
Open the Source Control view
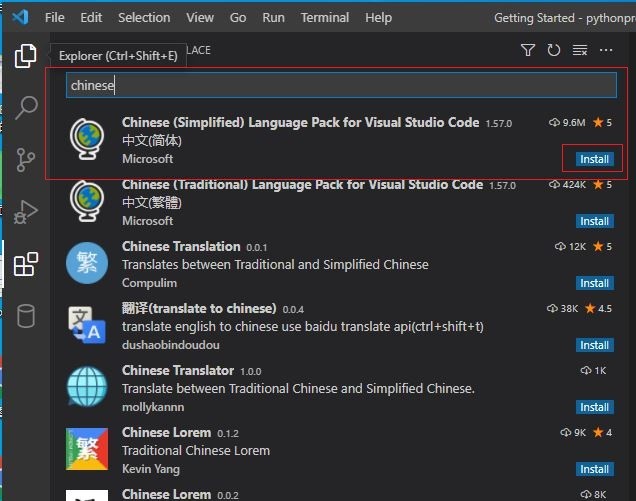(26, 159)
